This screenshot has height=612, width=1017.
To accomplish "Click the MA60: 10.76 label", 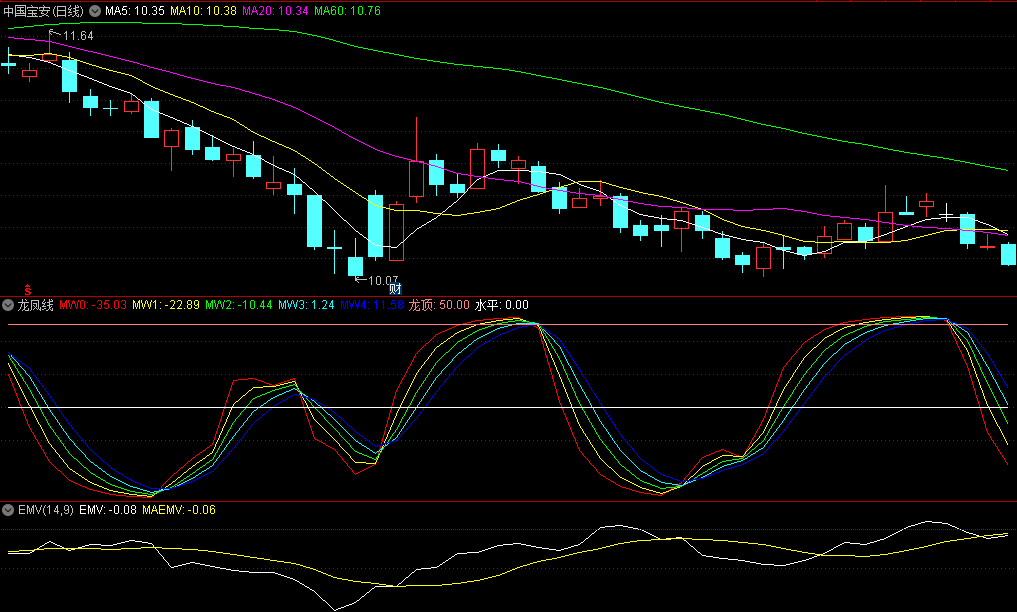I will [347, 11].
